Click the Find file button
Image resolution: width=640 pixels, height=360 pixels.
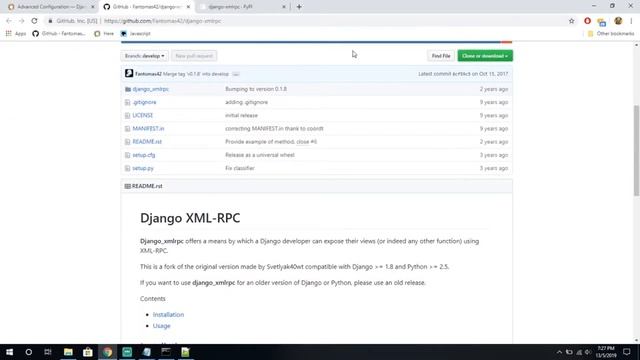[441, 56]
